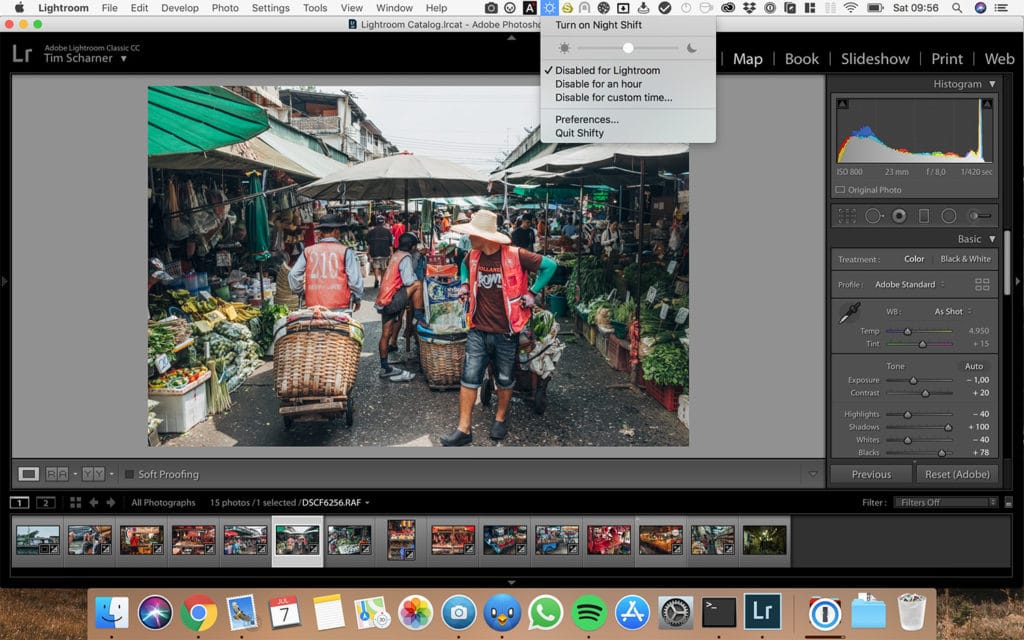Switch to Before/After Top/Bottom view
Viewport: 1024px width, 640px height.
tap(93, 474)
